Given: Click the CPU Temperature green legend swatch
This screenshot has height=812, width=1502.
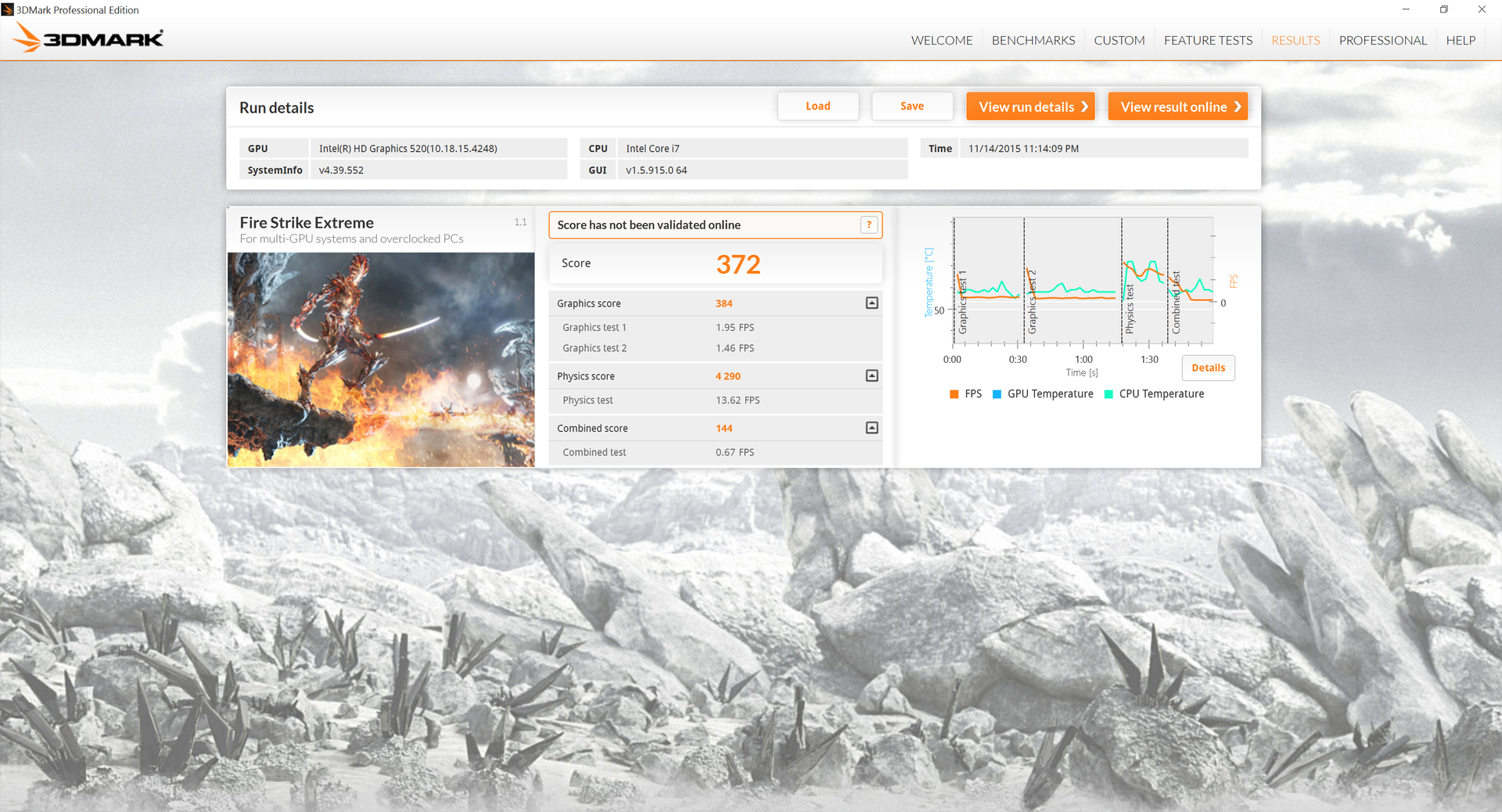Looking at the screenshot, I should [1109, 394].
